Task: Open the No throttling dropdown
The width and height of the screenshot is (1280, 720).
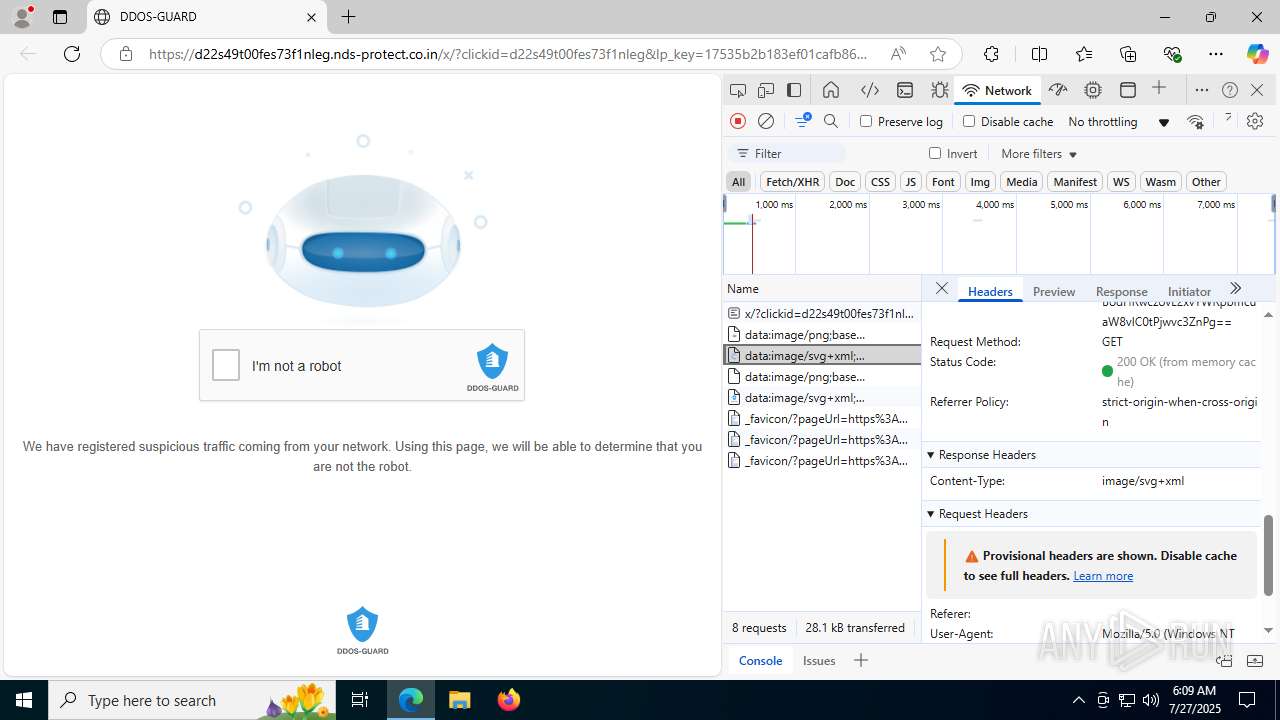Action: click(x=1118, y=121)
